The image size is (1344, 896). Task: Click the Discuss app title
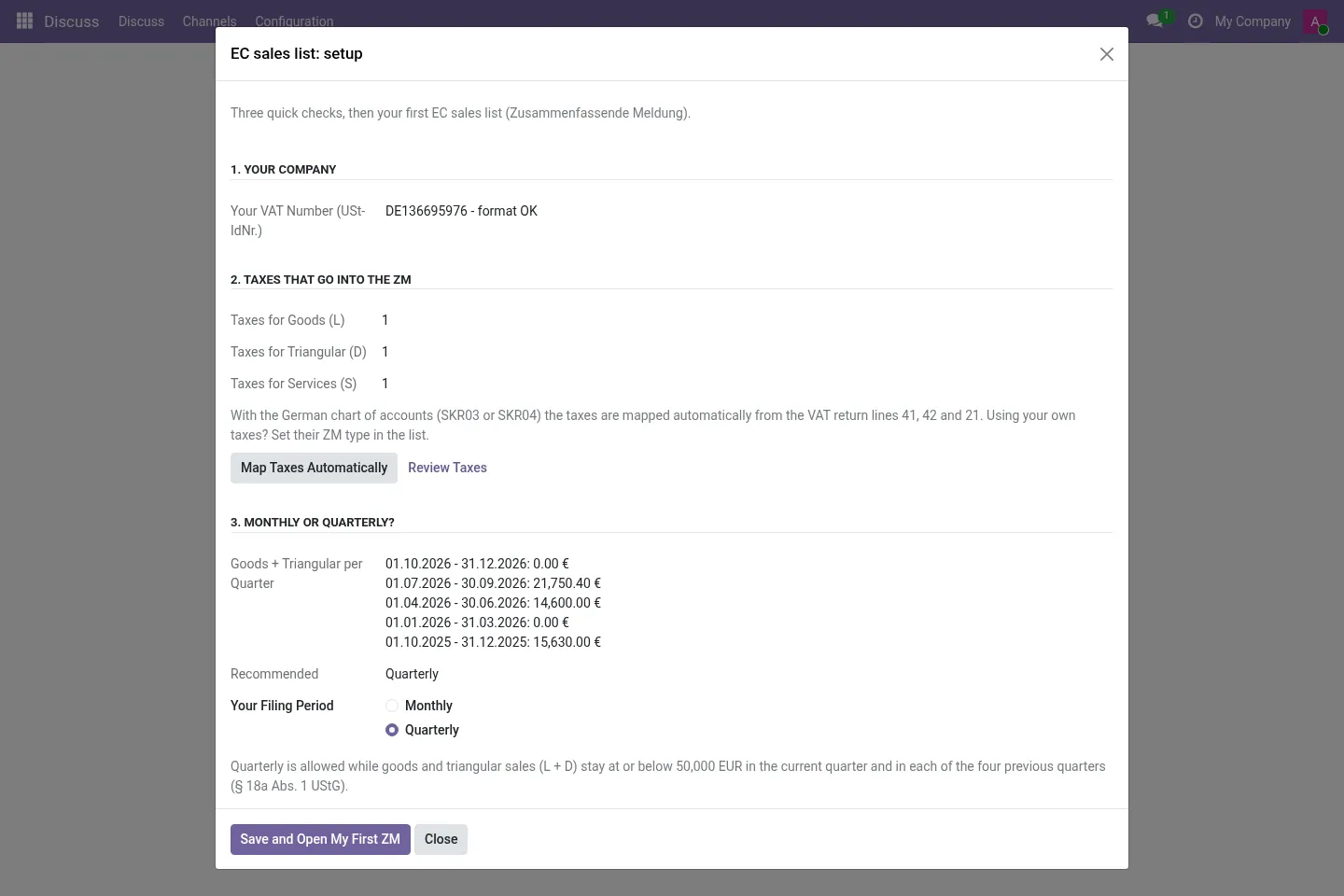tap(71, 21)
